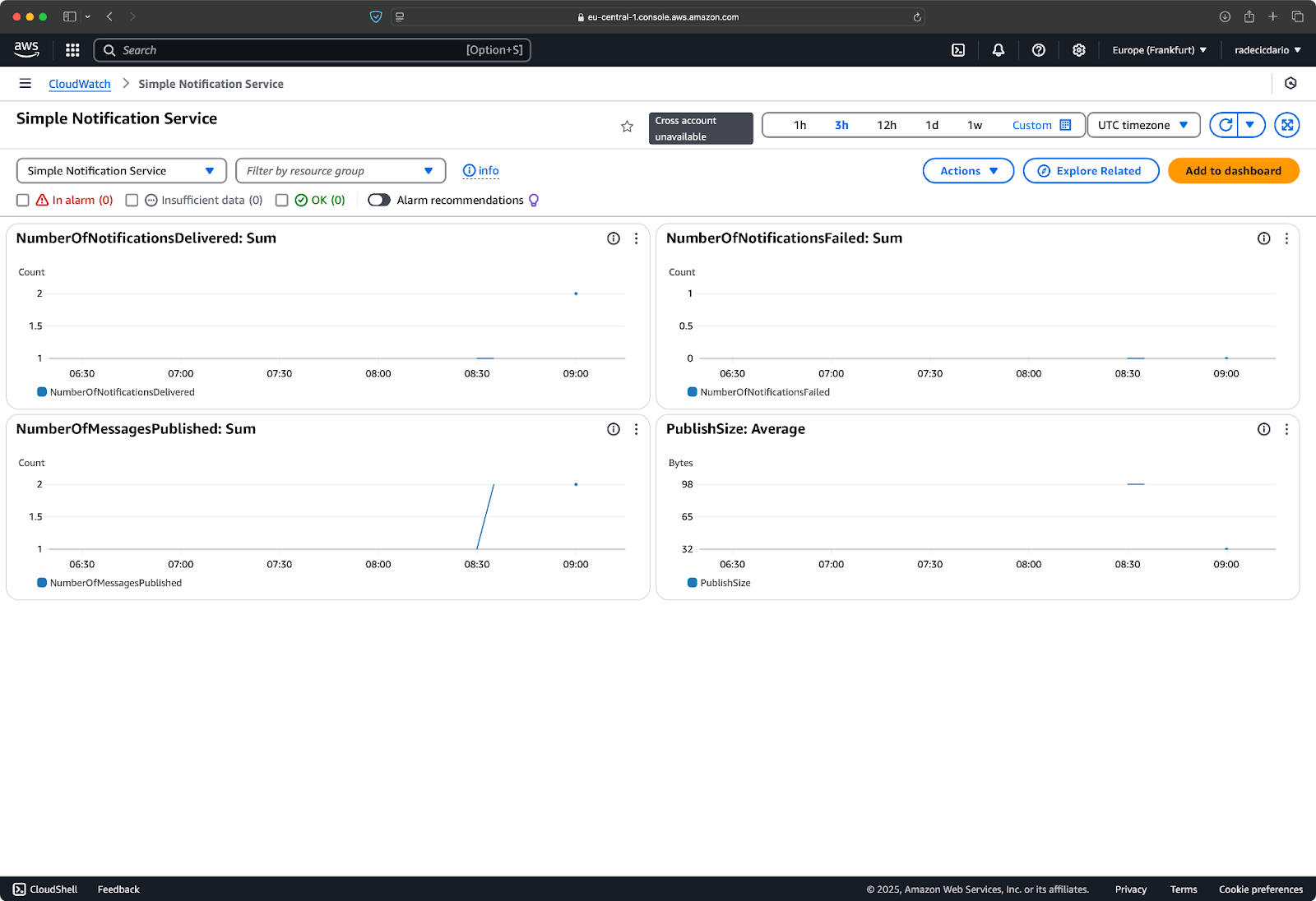
Task: Open info for NumberOfNotificationsDelivered widget
Action: pyautogui.click(x=614, y=238)
